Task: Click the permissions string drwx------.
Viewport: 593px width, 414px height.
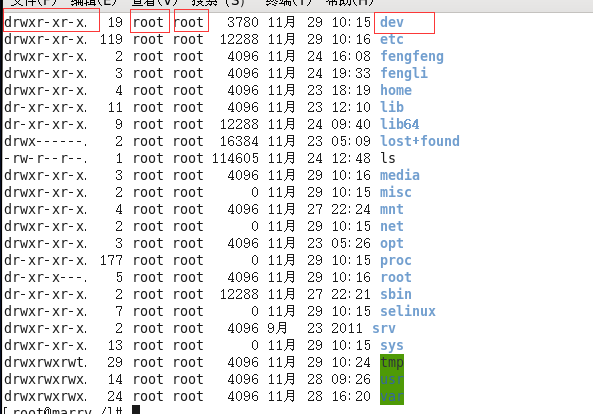Action: click(46, 141)
